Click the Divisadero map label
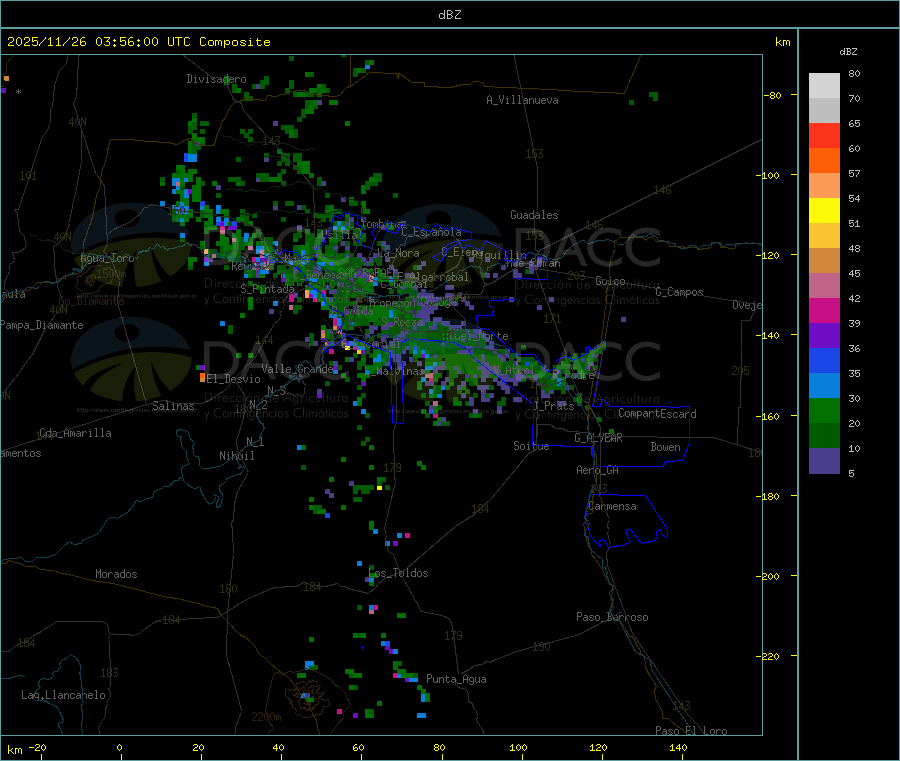The width and height of the screenshot is (900, 761). 216,79
